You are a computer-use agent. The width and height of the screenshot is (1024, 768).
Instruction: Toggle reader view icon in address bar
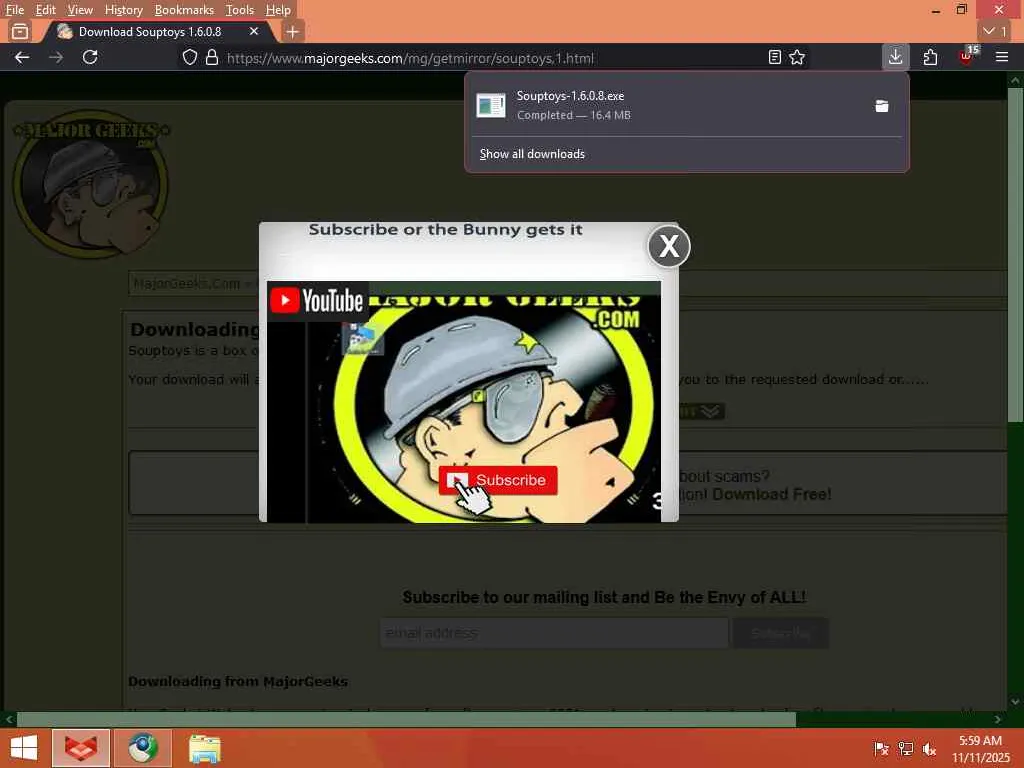[x=775, y=57]
